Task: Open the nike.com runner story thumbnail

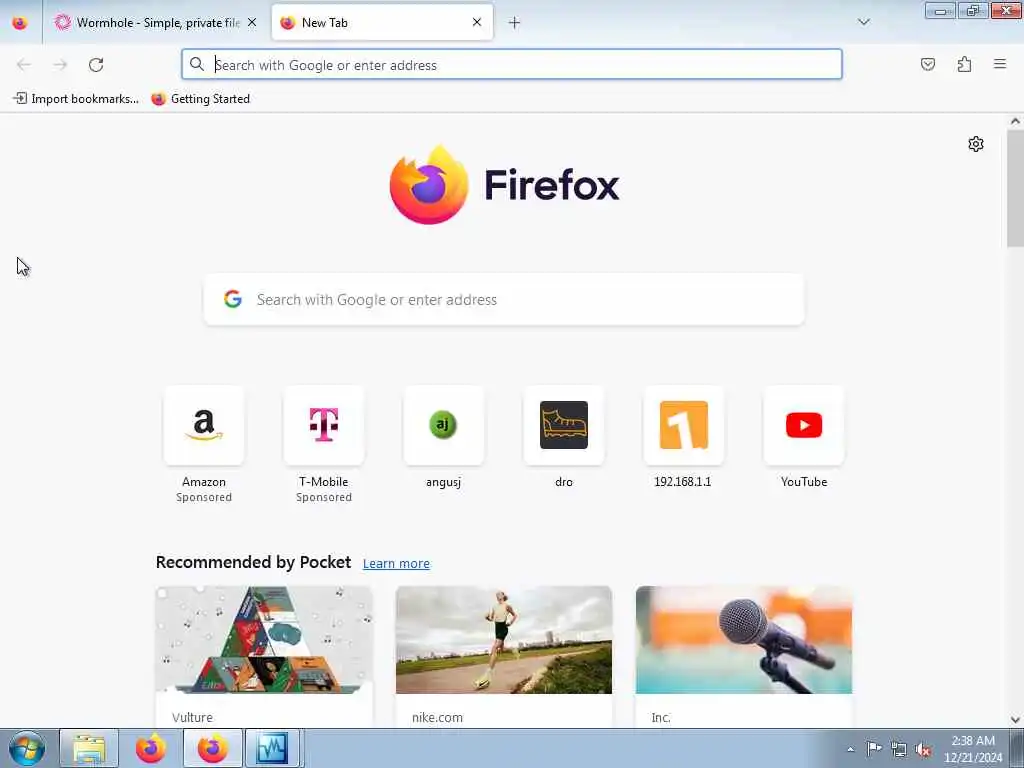Action: pyautogui.click(x=504, y=640)
